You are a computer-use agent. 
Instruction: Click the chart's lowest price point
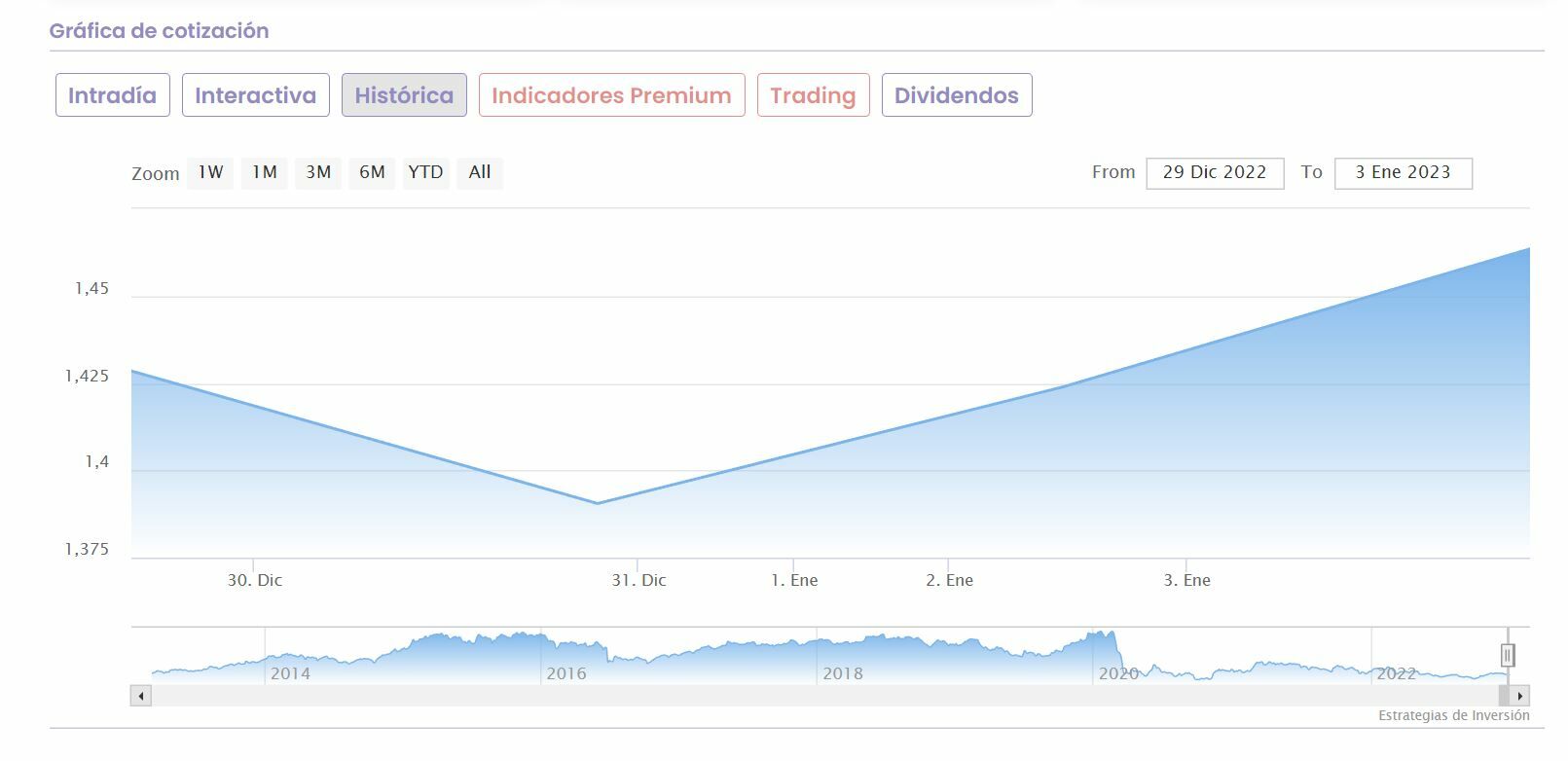[597, 503]
